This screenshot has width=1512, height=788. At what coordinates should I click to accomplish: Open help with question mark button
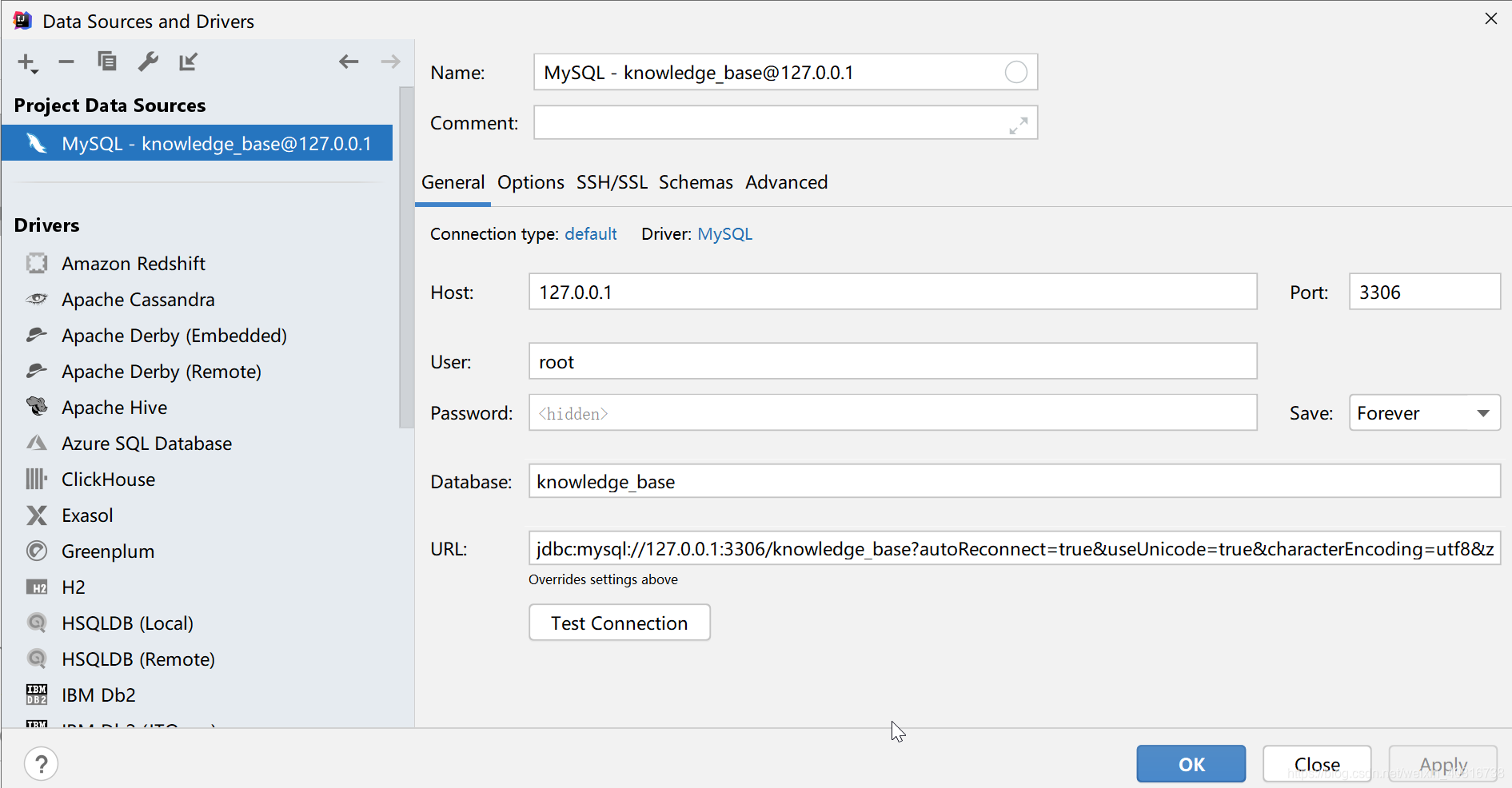(42, 764)
